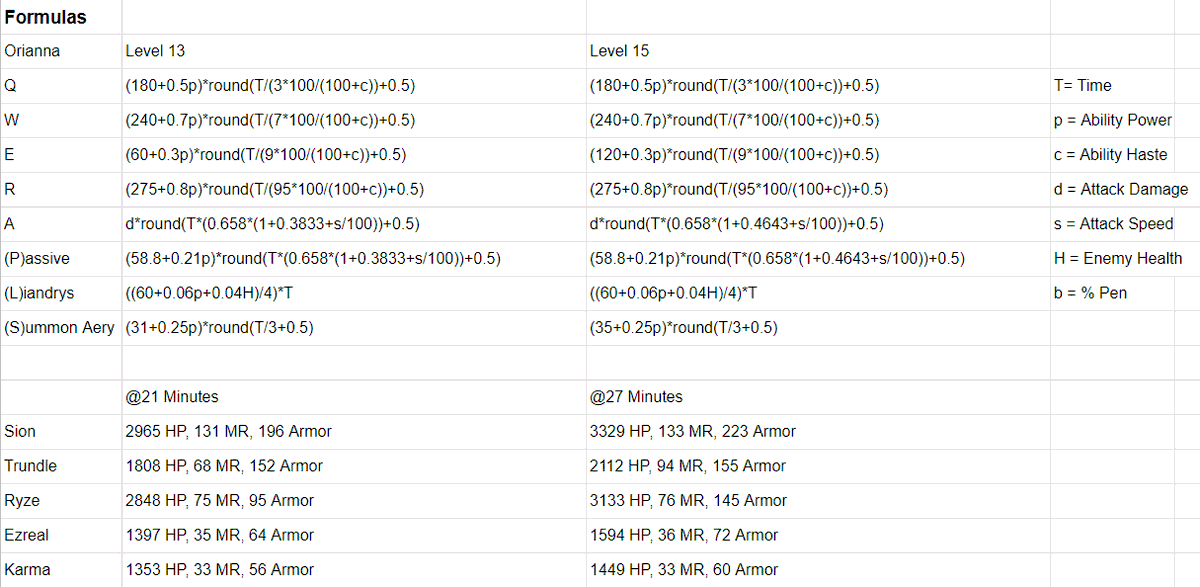Click the '(L)iandrys' label cell
The image size is (1200, 587).
pos(60,293)
